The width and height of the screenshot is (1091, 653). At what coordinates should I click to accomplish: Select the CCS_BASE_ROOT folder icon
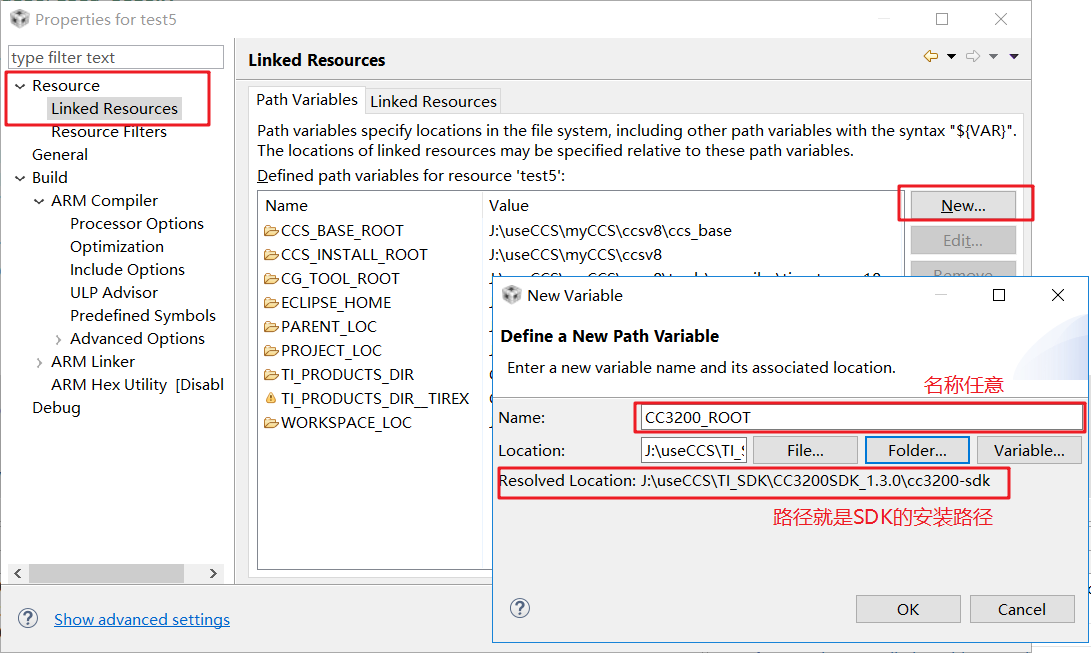[x=270, y=231]
